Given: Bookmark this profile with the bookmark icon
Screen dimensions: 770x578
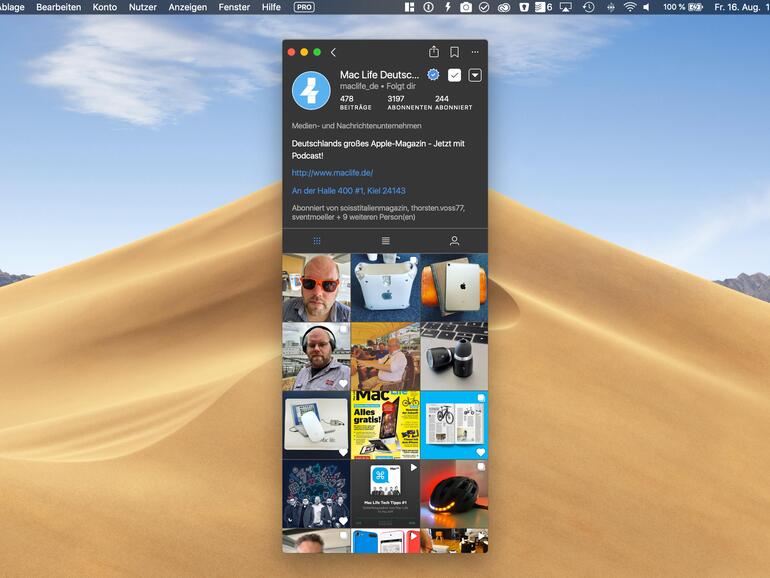Looking at the screenshot, I should [x=455, y=52].
